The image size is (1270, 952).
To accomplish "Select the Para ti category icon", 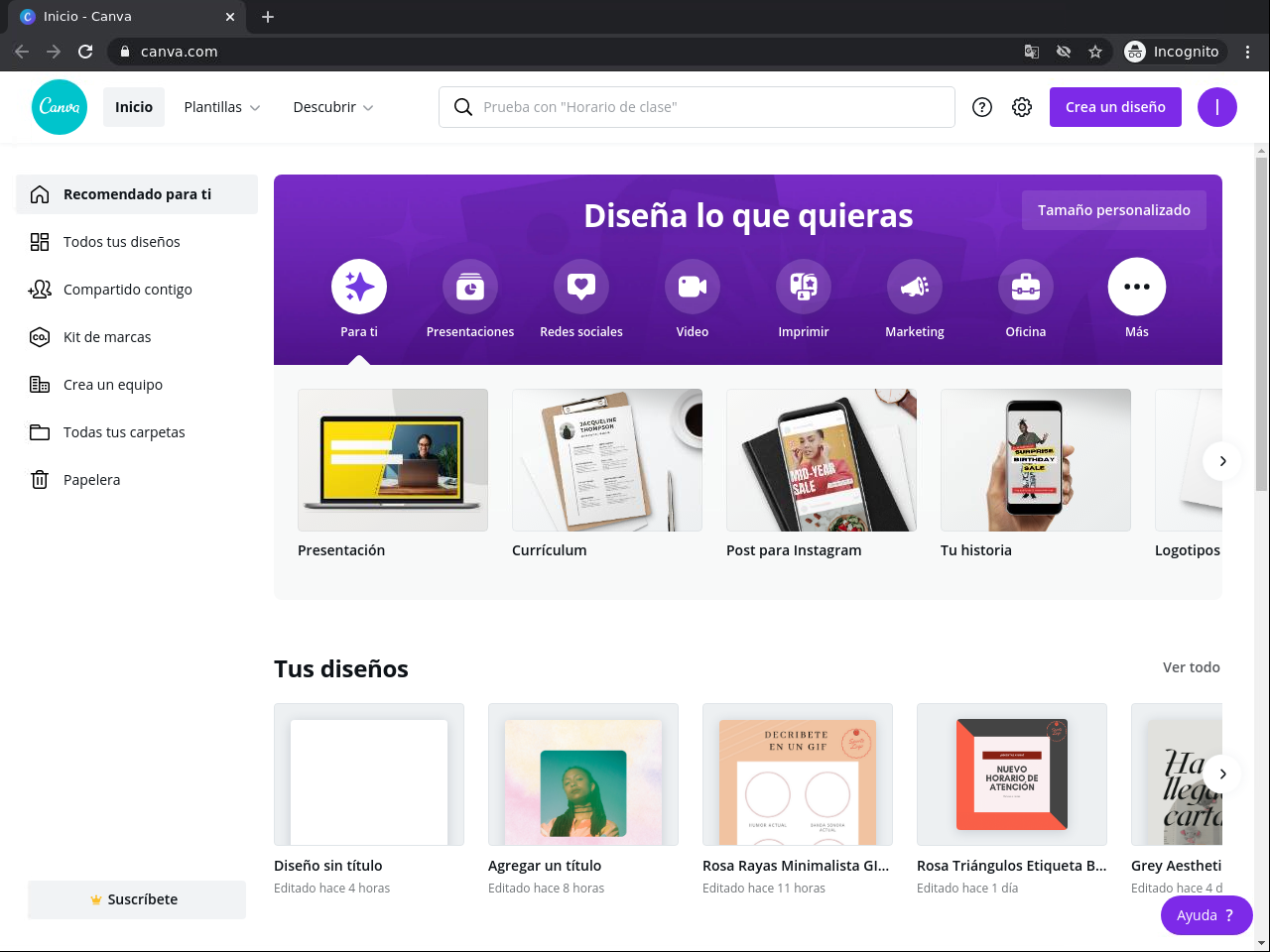I will point(359,287).
